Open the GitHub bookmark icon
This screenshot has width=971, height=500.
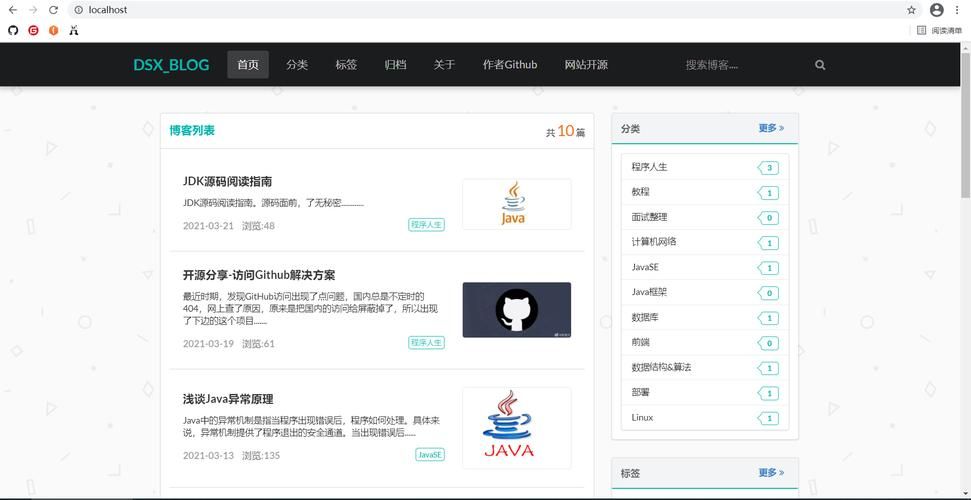pyautogui.click(x=13, y=31)
